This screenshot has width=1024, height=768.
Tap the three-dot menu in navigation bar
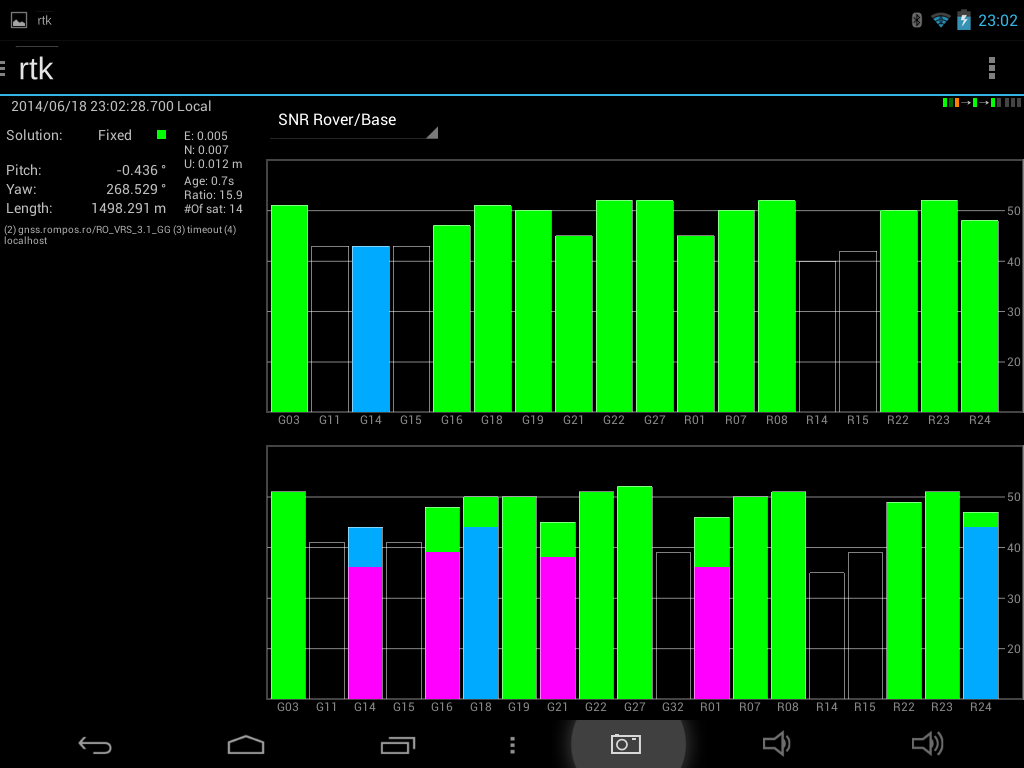point(512,745)
